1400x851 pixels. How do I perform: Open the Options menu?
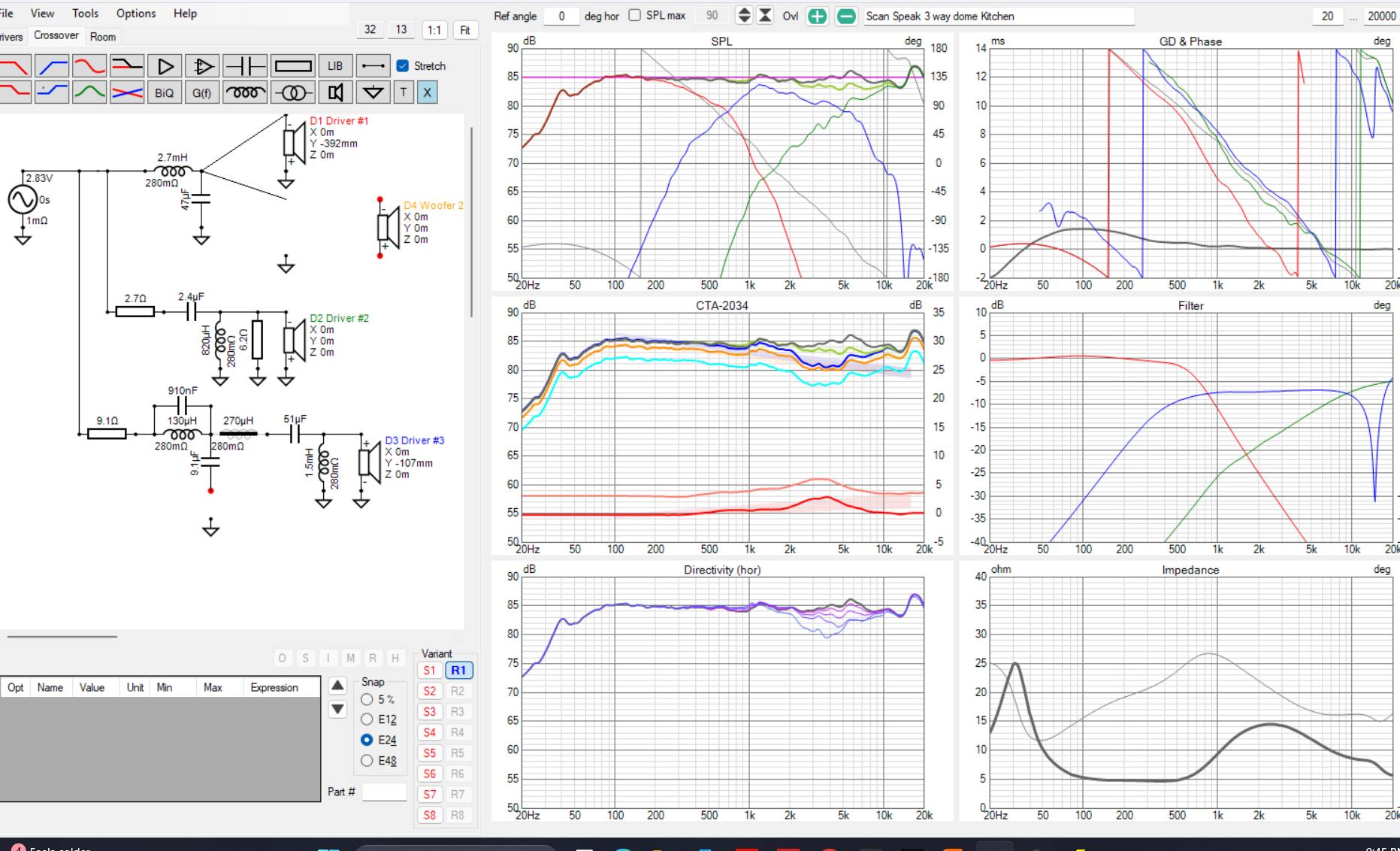136,14
